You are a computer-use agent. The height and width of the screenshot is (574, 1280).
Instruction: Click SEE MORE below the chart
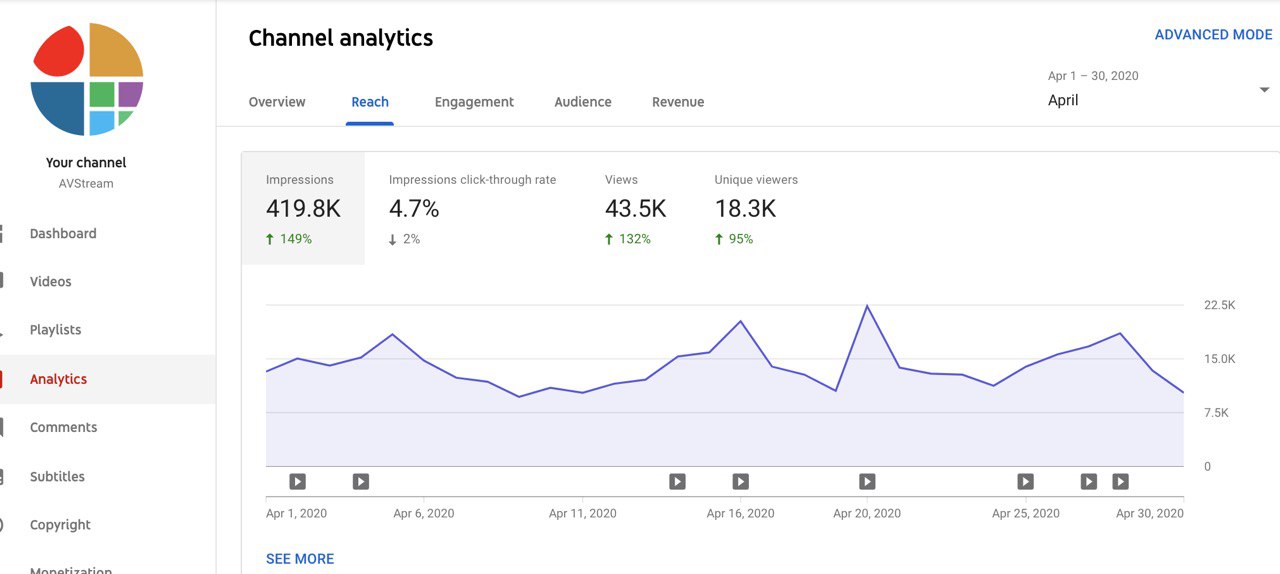300,559
